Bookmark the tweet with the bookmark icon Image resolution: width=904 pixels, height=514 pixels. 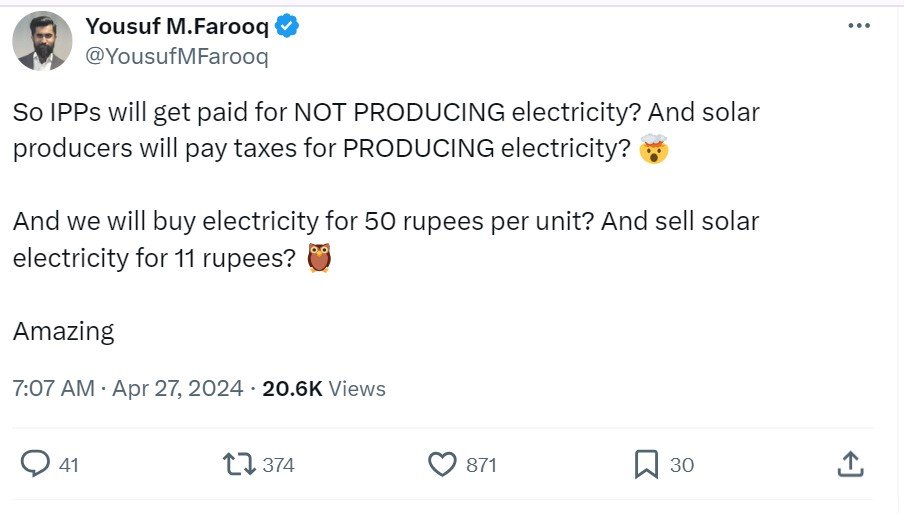pos(646,464)
